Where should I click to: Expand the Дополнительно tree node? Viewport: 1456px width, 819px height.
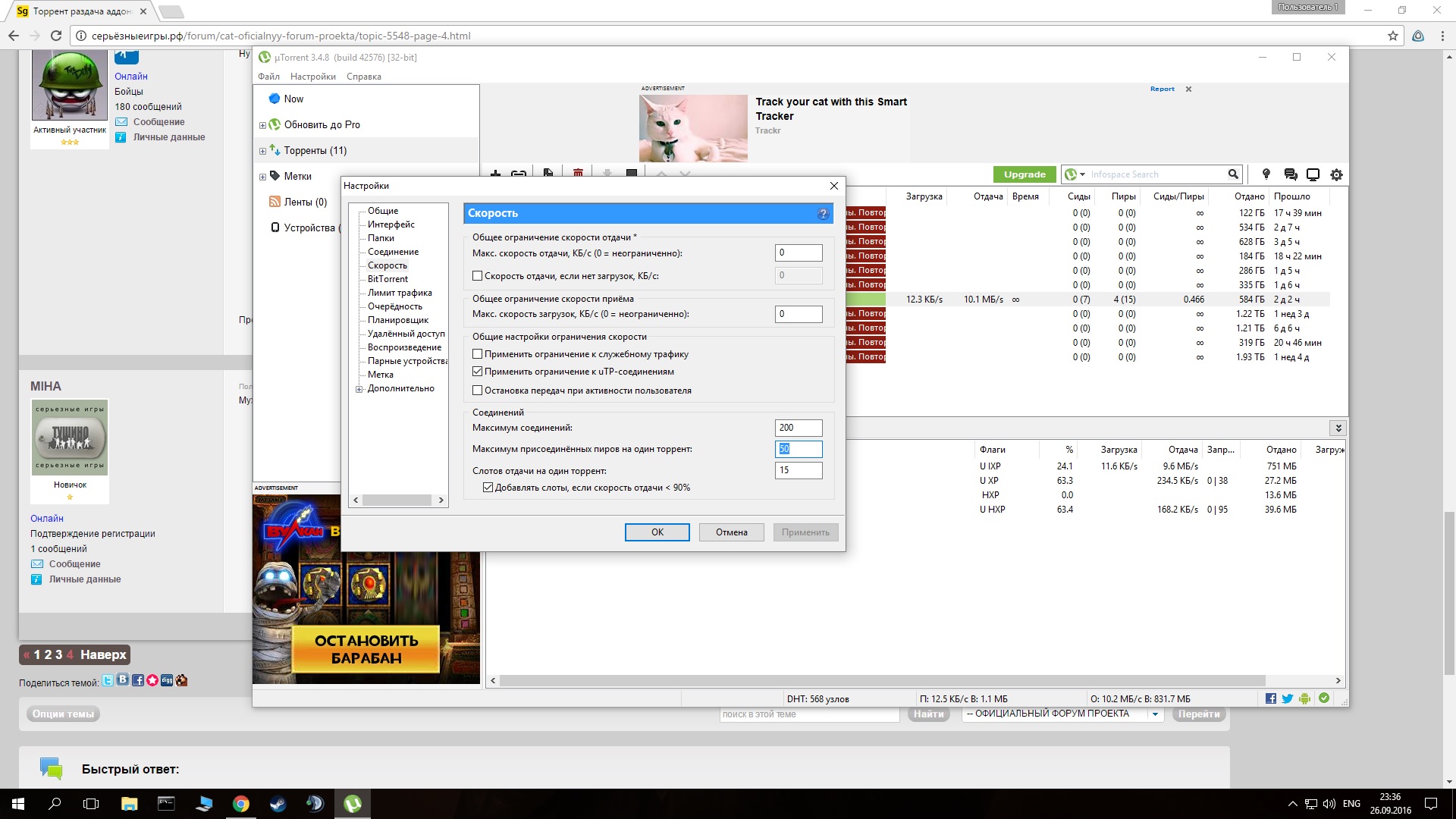pyautogui.click(x=359, y=389)
